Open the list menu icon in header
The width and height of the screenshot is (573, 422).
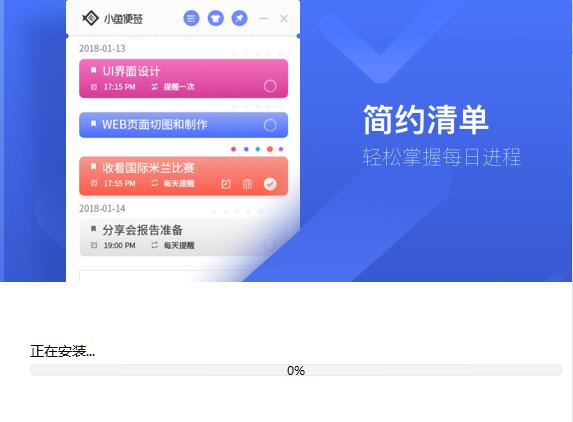click(x=191, y=18)
